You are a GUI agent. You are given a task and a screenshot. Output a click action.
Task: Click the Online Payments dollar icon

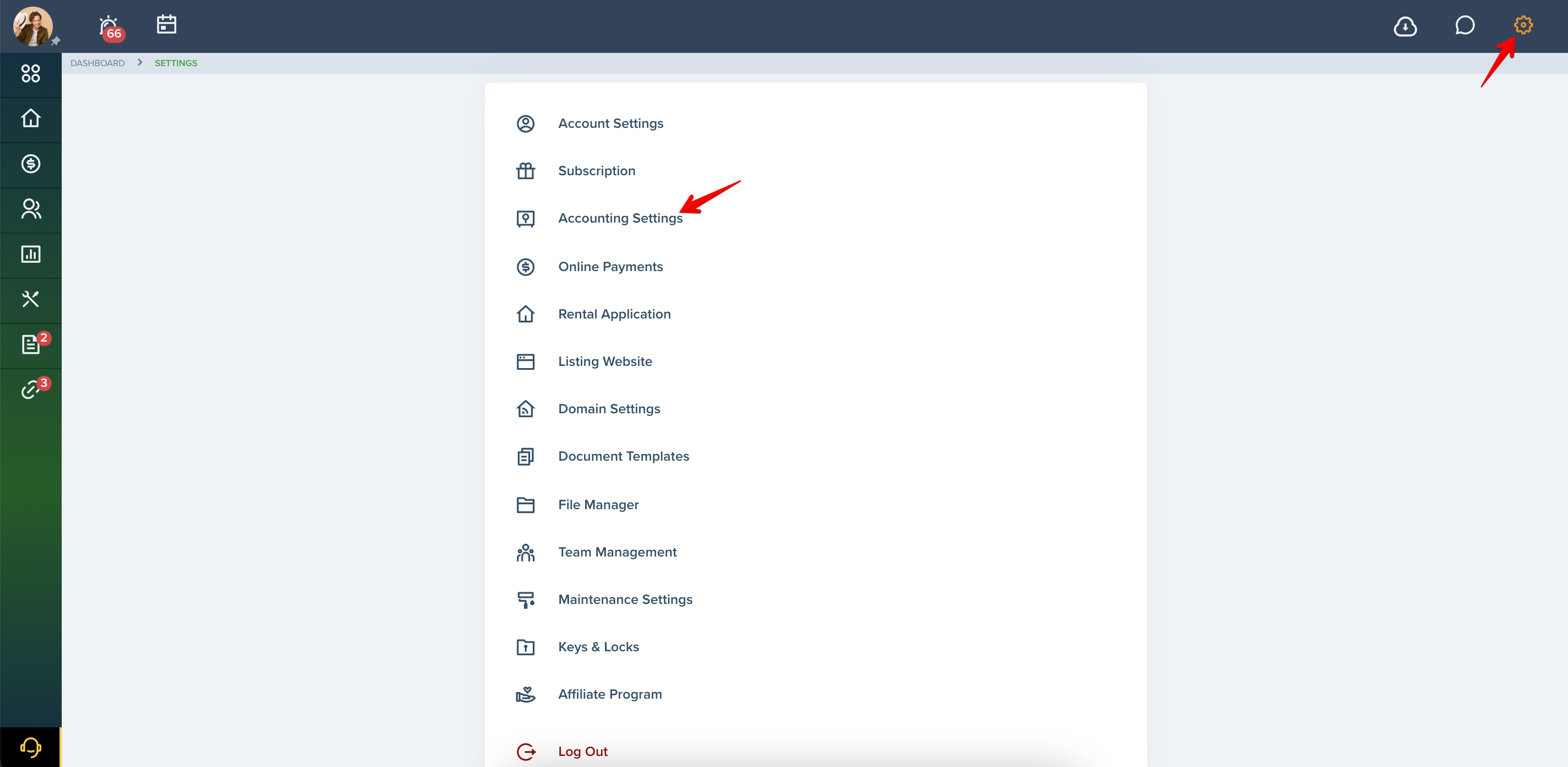click(x=525, y=267)
